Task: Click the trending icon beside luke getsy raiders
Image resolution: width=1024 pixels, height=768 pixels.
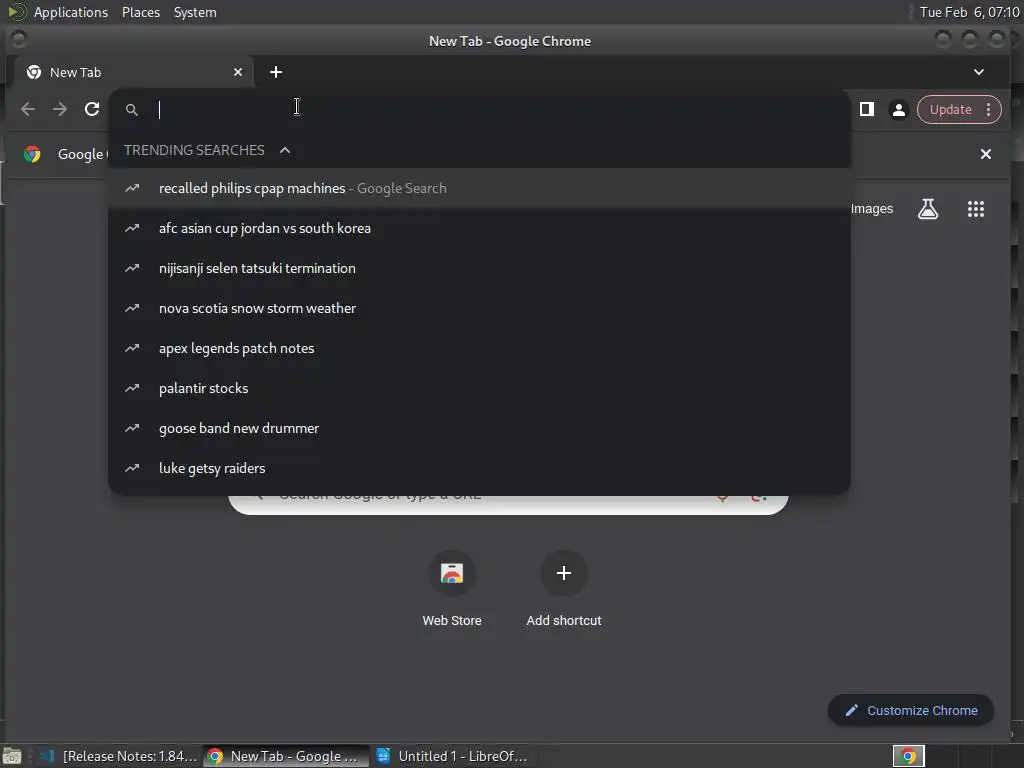Action: 132,468
